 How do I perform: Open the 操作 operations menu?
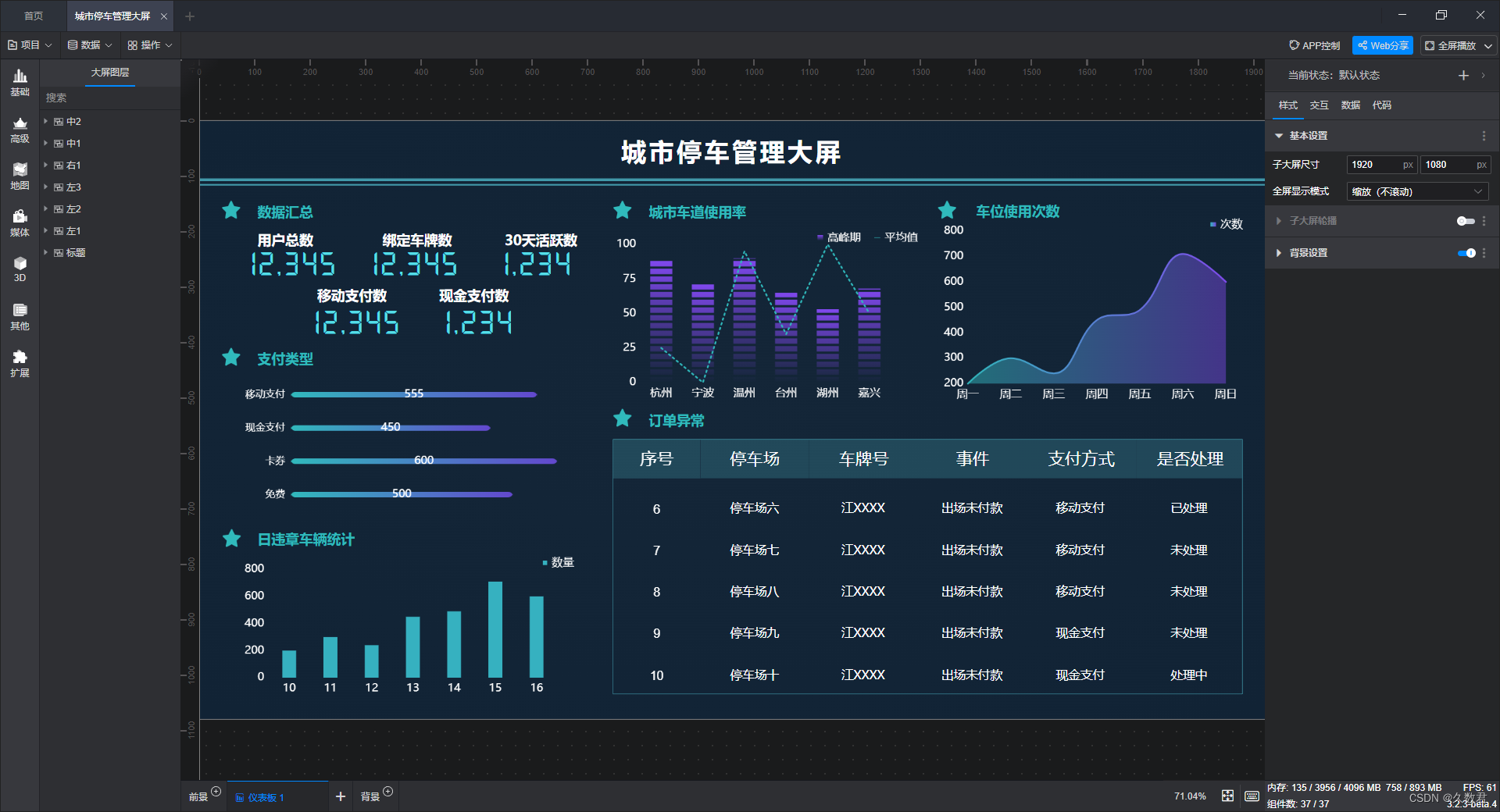[x=150, y=45]
